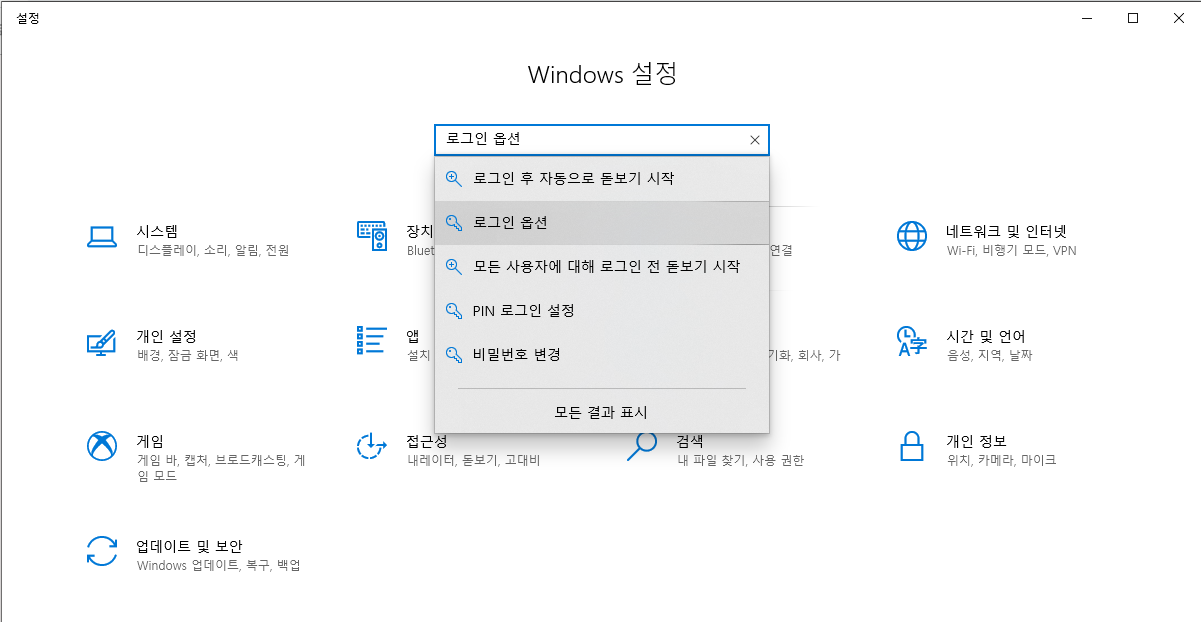Click key icon beside 로그인 옵션 suggestion

click(454, 223)
